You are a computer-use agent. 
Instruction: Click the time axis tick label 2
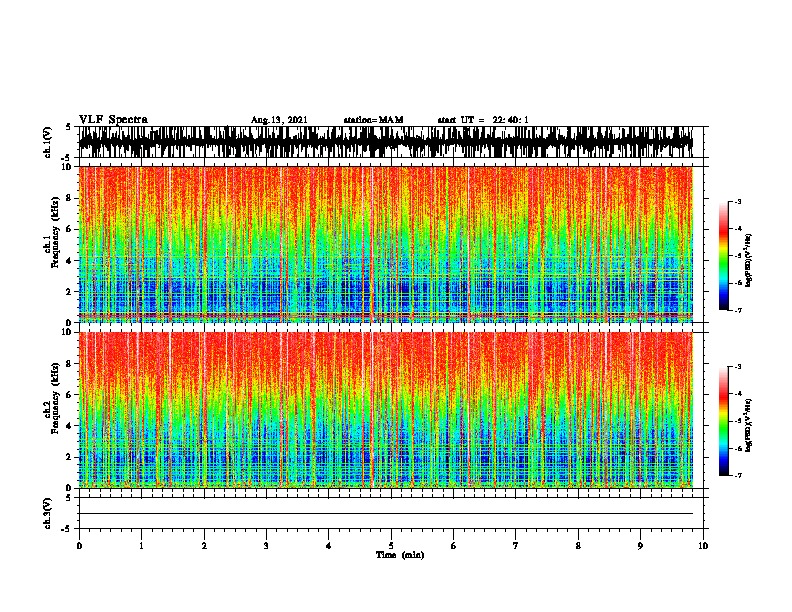[204, 546]
